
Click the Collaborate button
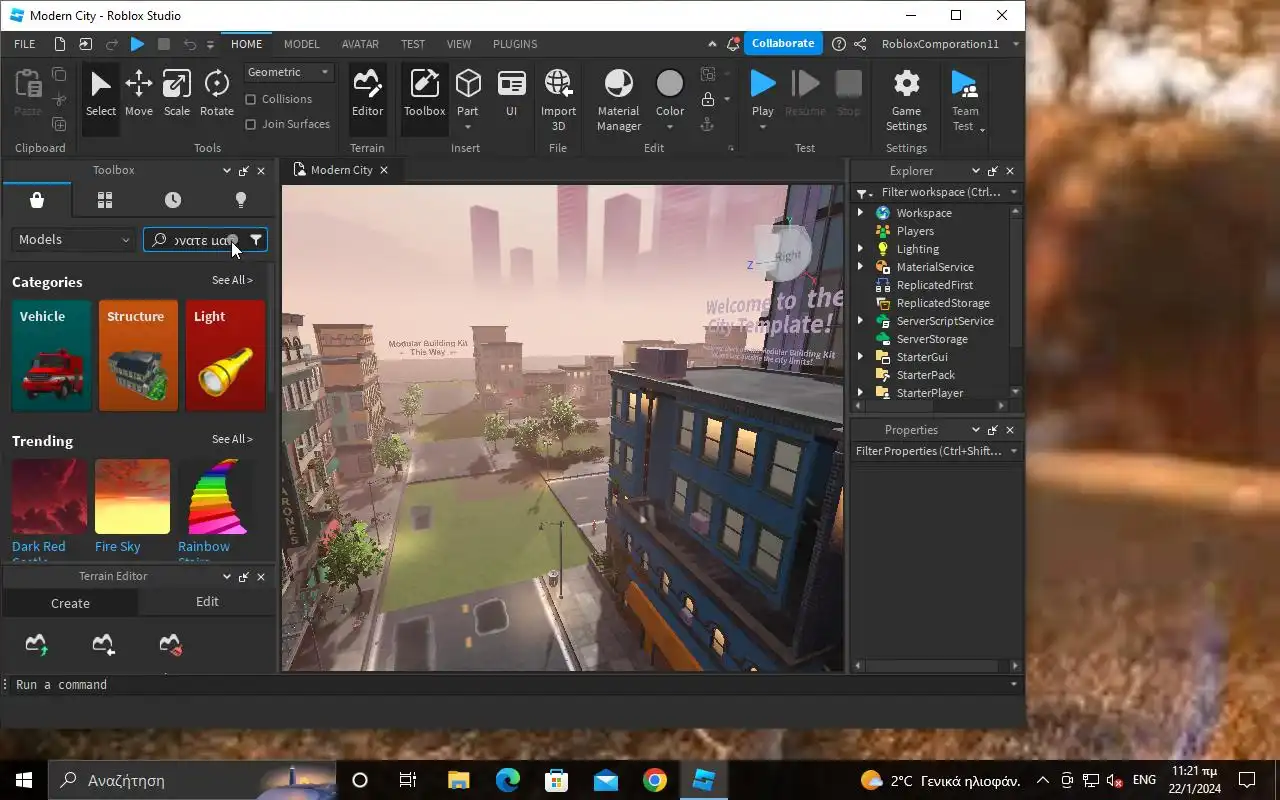click(783, 43)
